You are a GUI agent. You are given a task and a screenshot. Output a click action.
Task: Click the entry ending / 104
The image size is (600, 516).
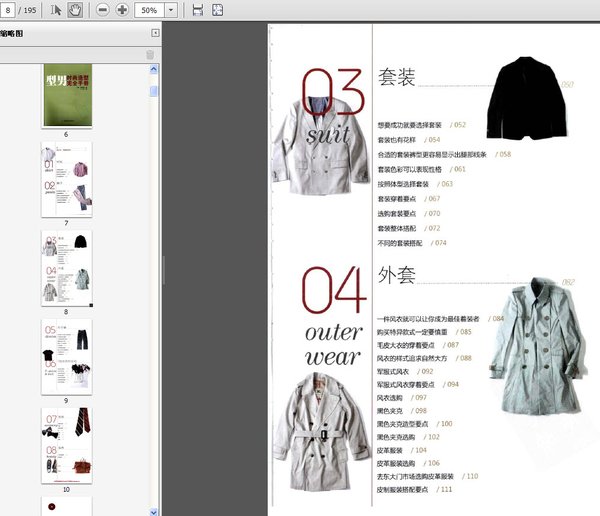pos(402,451)
